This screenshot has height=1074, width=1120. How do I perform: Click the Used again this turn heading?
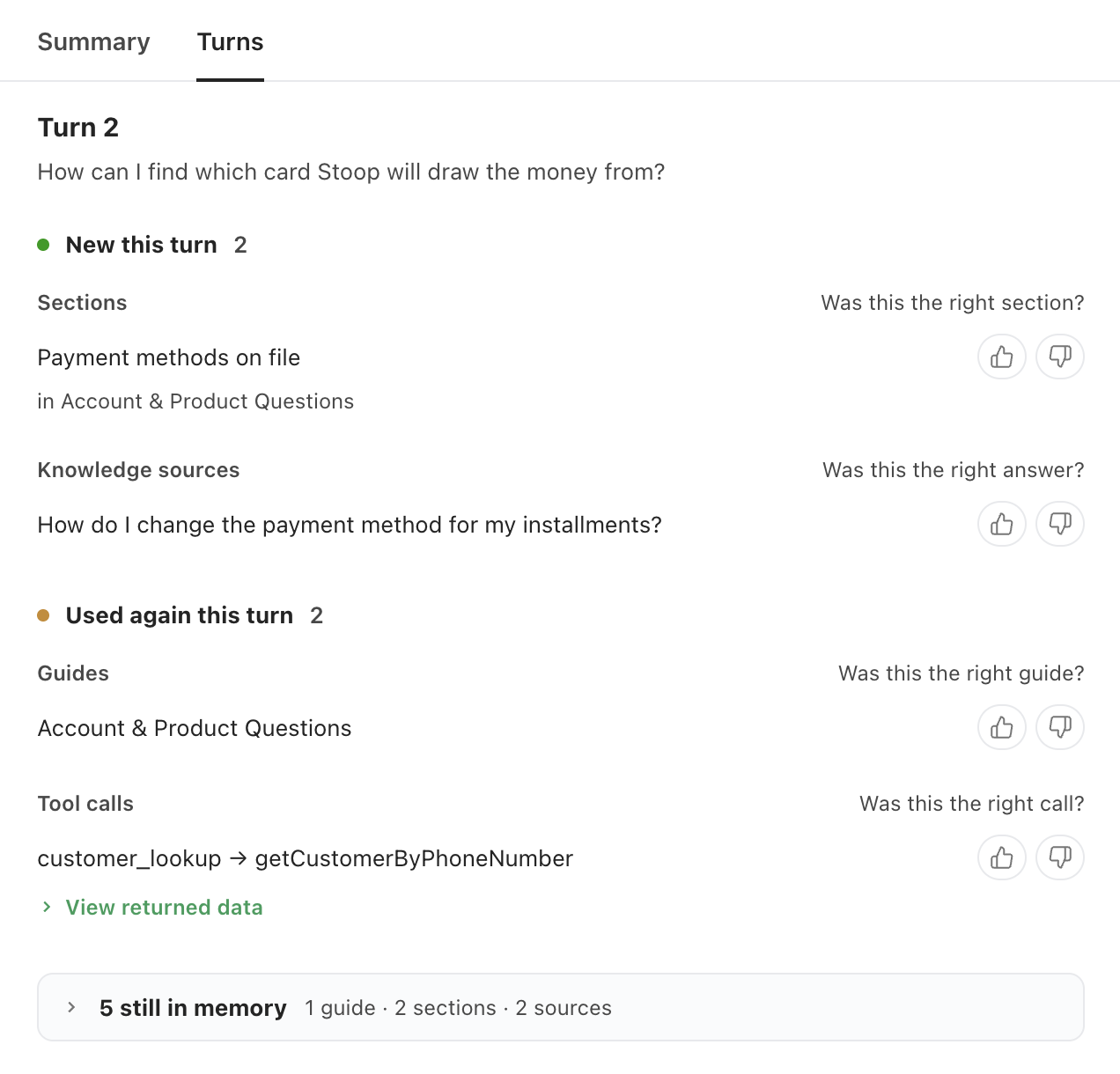(x=180, y=615)
